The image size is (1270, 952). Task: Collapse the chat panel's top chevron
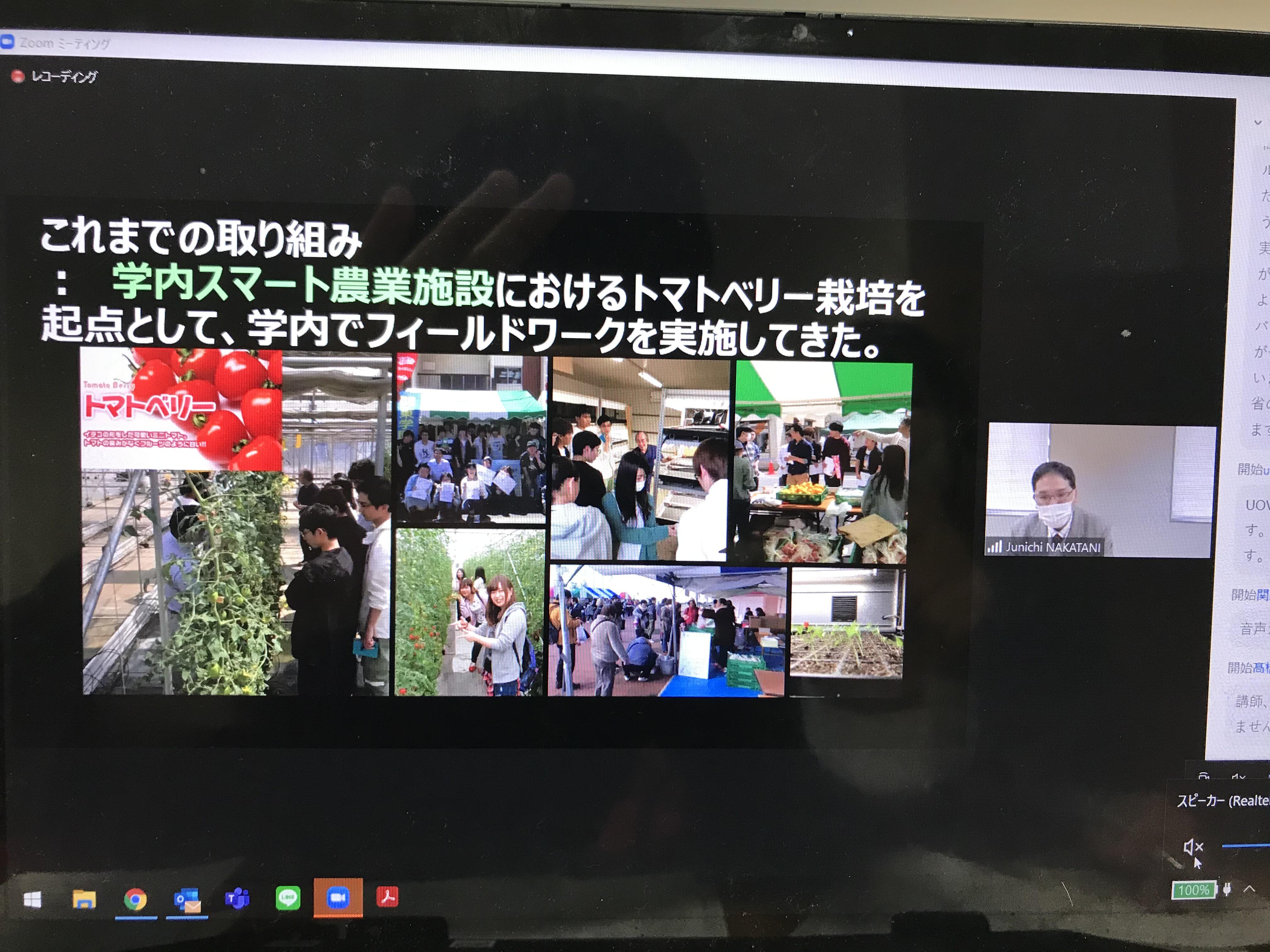(x=1257, y=122)
